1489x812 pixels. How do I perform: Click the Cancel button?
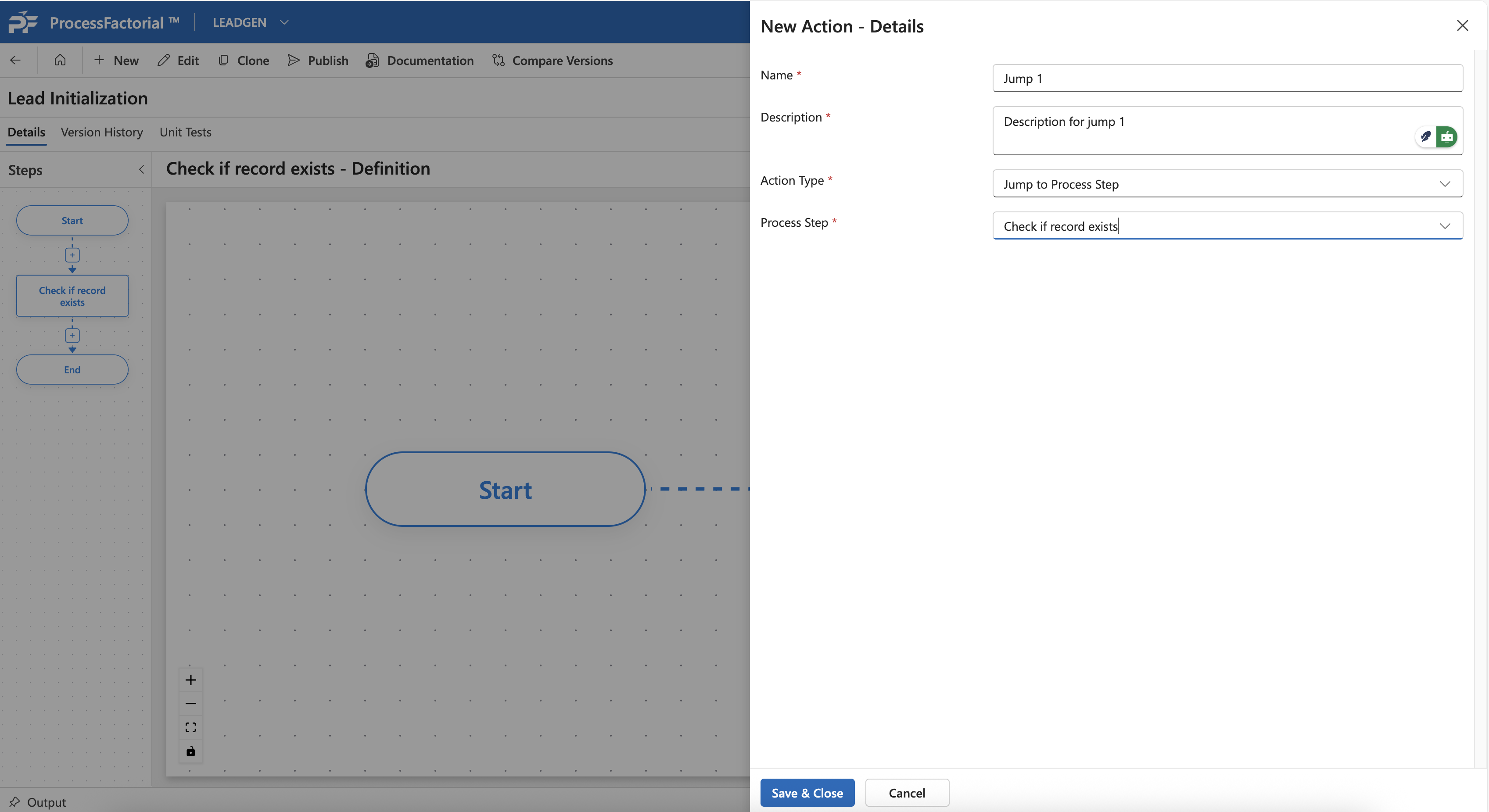coord(906,792)
